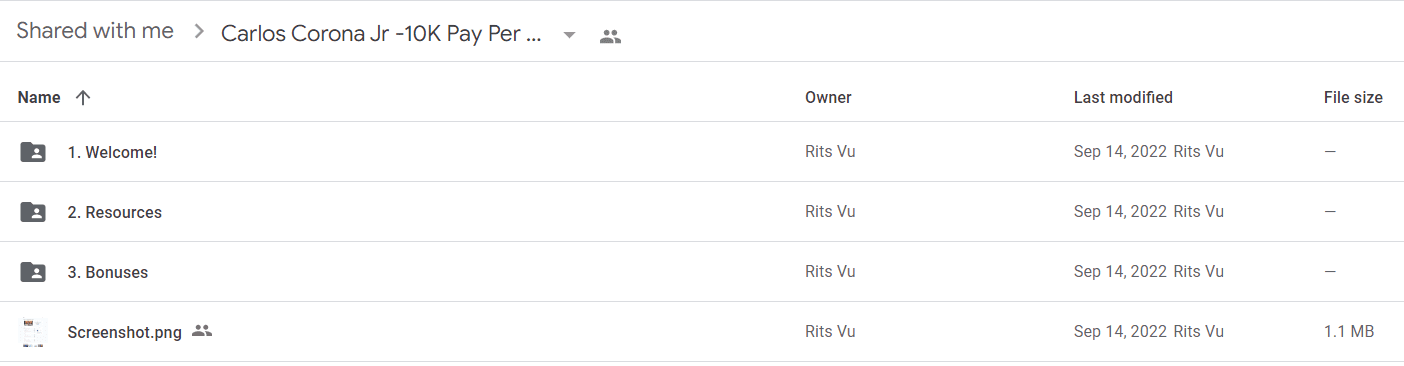Click the shared people icon in the breadcrumb header
This screenshot has height=366, width=1404.
click(x=610, y=36)
